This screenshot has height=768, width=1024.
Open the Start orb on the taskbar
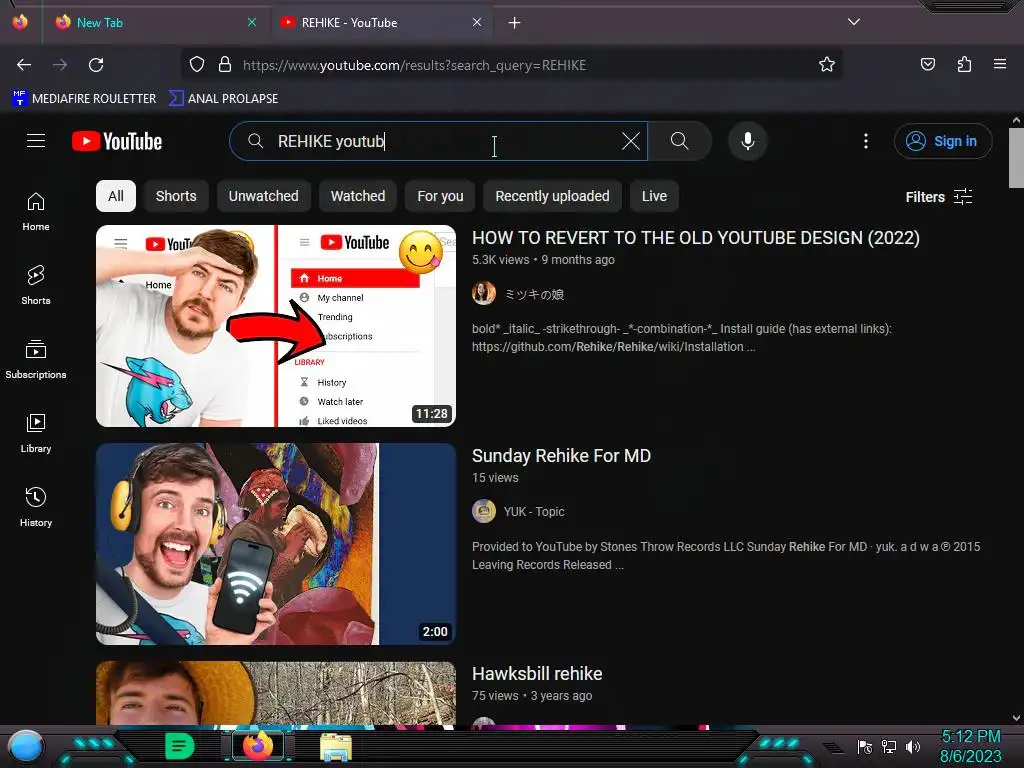[x=26, y=746]
